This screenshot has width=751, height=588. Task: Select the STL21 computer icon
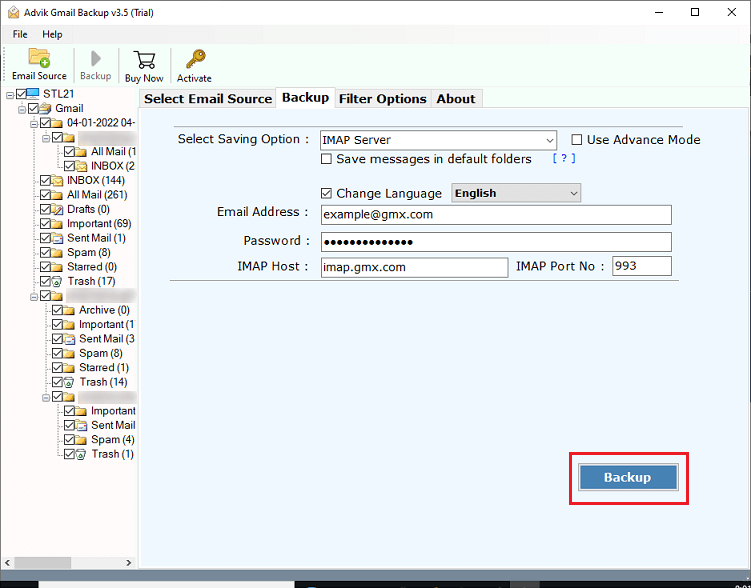click(33, 93)
